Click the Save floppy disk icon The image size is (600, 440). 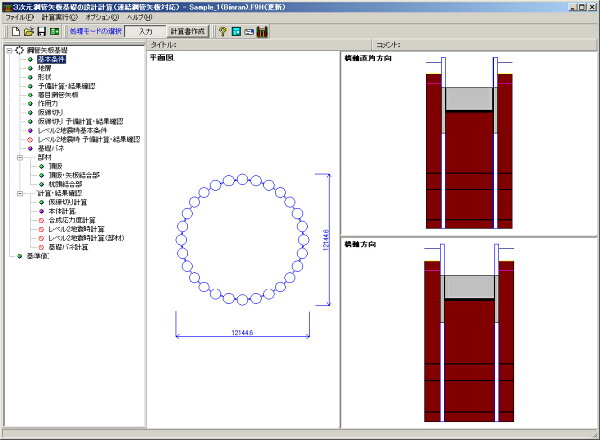(x=41, y=32)
